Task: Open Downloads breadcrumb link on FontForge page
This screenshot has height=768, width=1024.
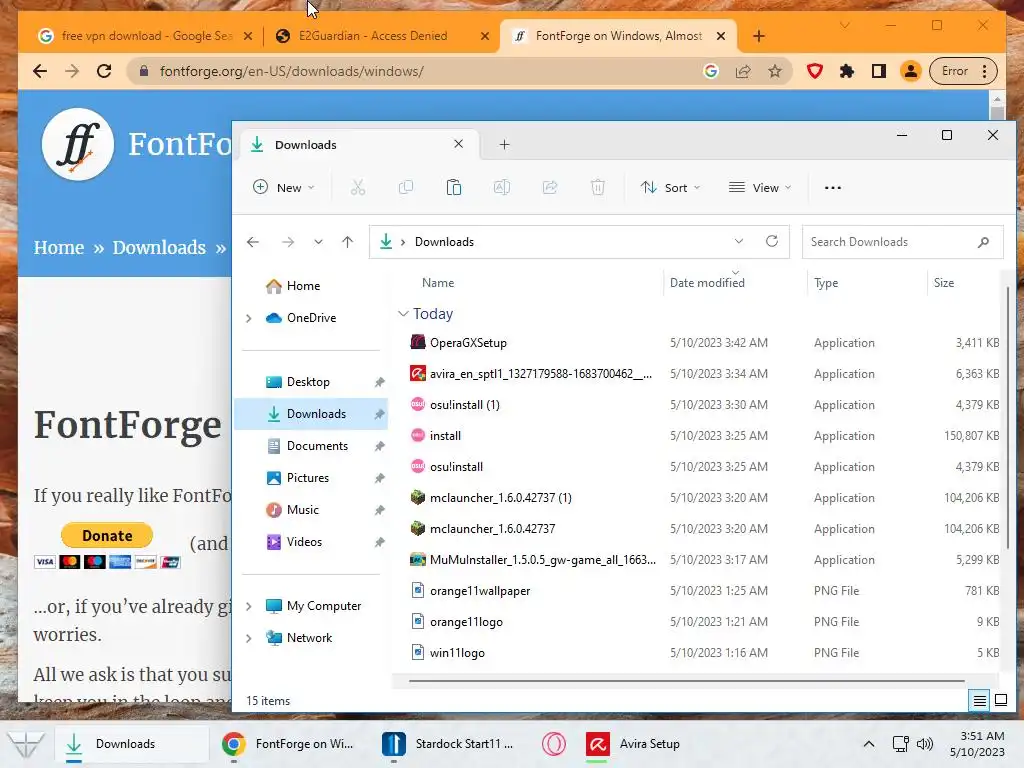Action: coord(159,248)
